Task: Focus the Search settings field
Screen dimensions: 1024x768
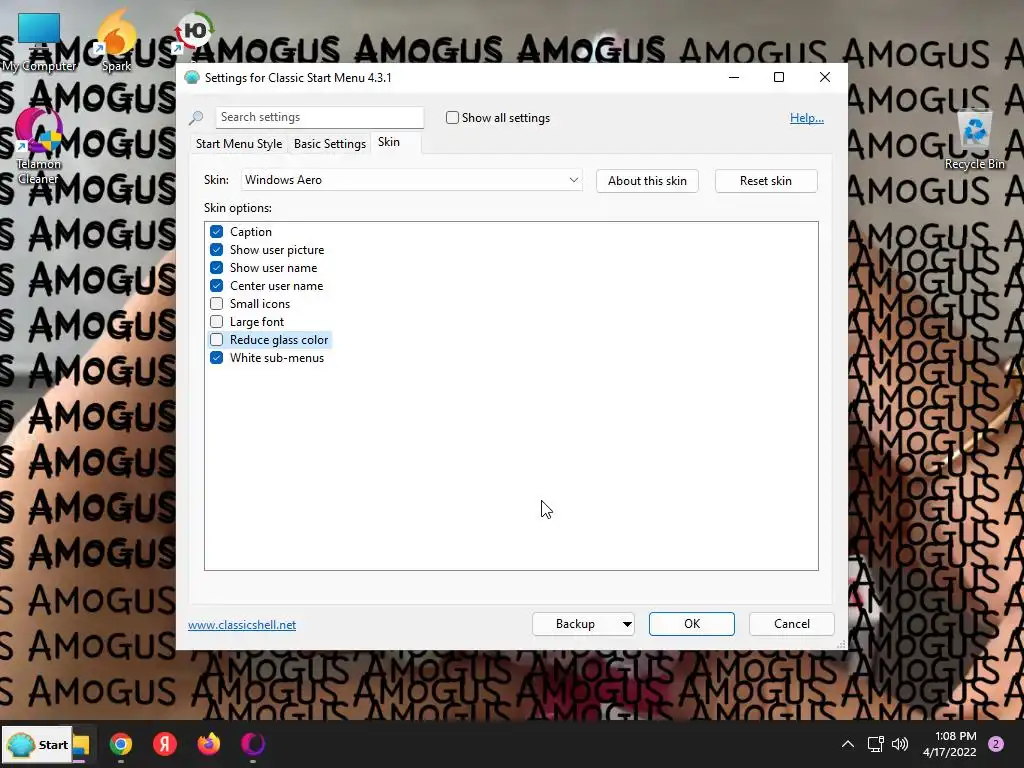Action: pyautogui.click(x=320, y=117)
